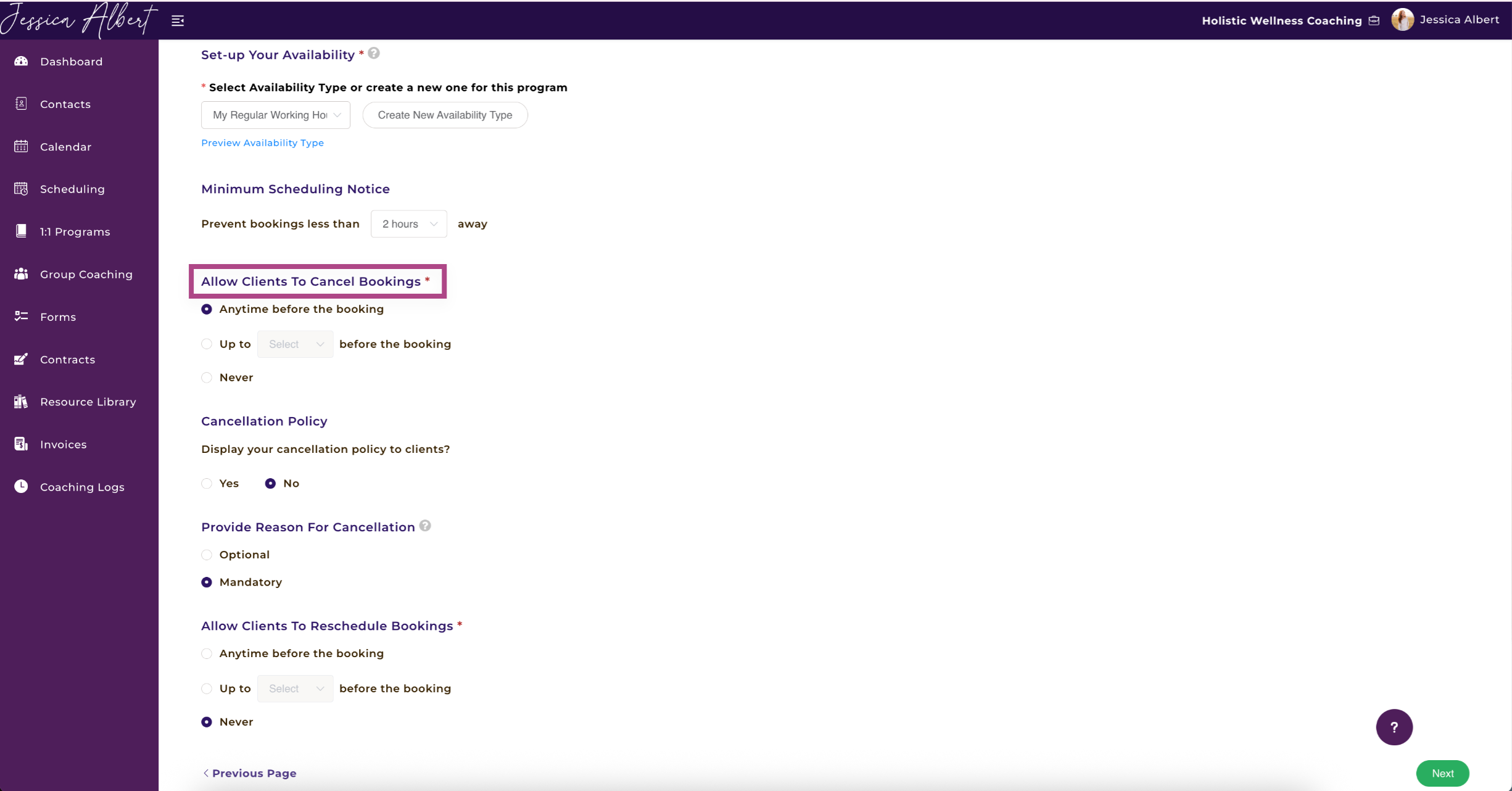
Task: Select Never under reschedule bookings
Action: 207,722
